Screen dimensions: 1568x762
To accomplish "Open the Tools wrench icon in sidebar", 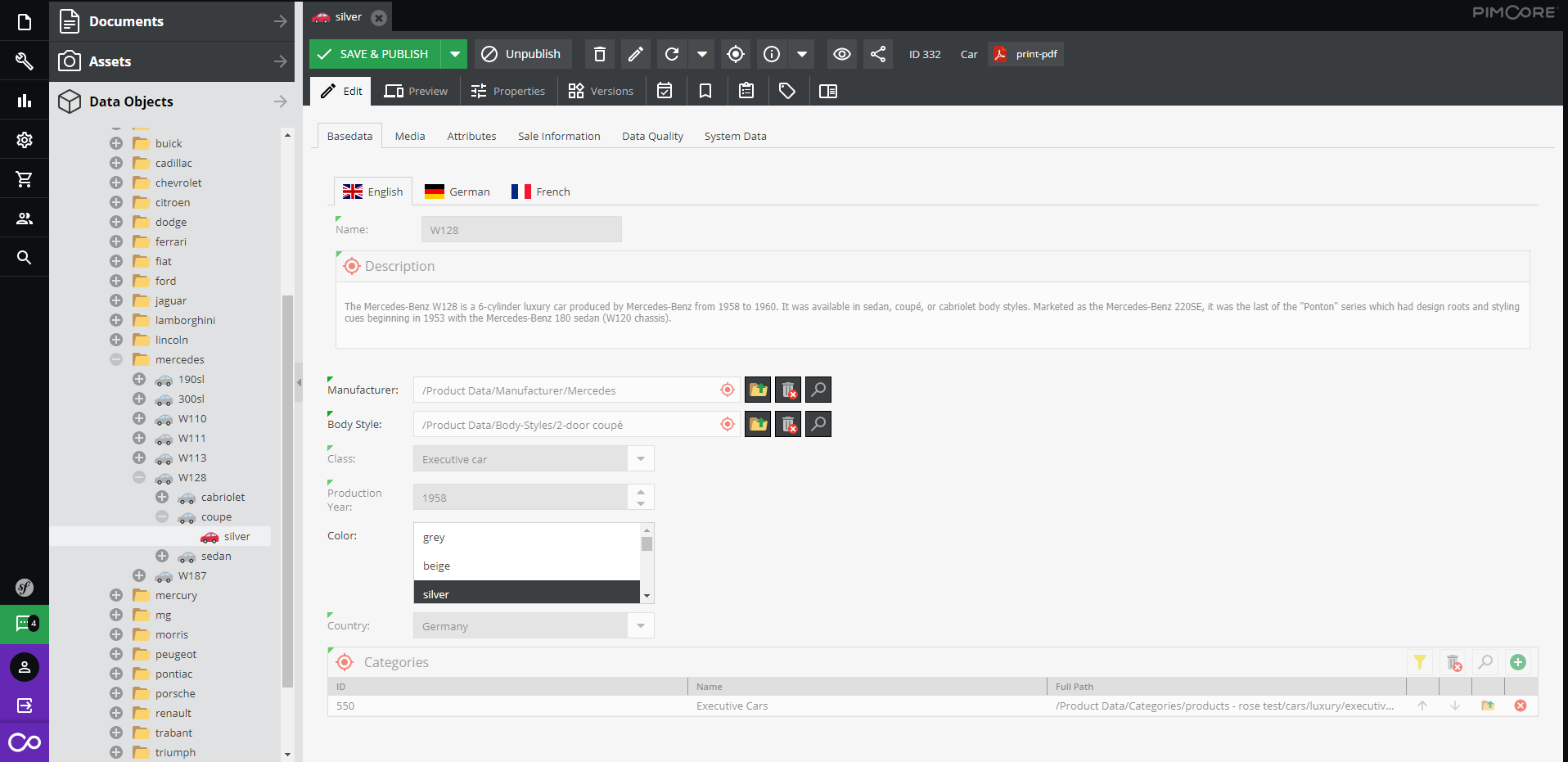I will click(25, 61).
